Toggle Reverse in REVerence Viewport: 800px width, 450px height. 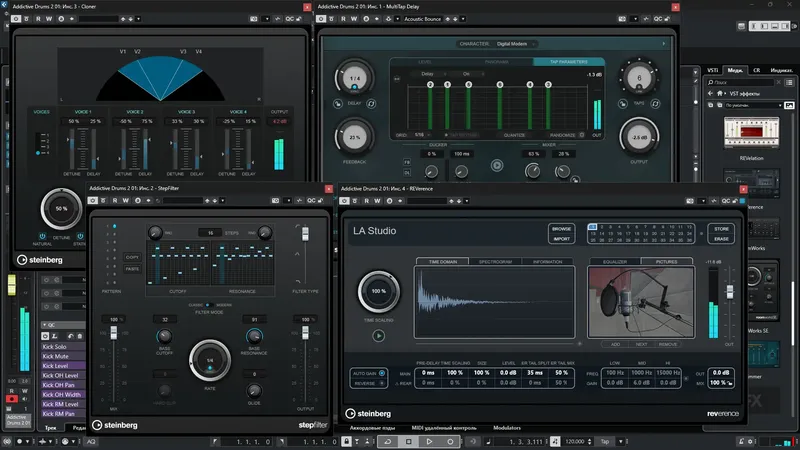click(x=382, y=383)
